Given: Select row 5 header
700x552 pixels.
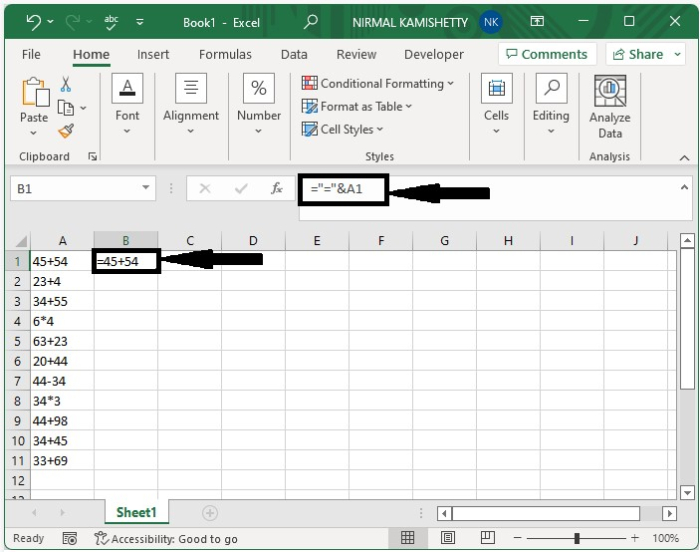Looking at the screenshot, I should coord(17,342).
